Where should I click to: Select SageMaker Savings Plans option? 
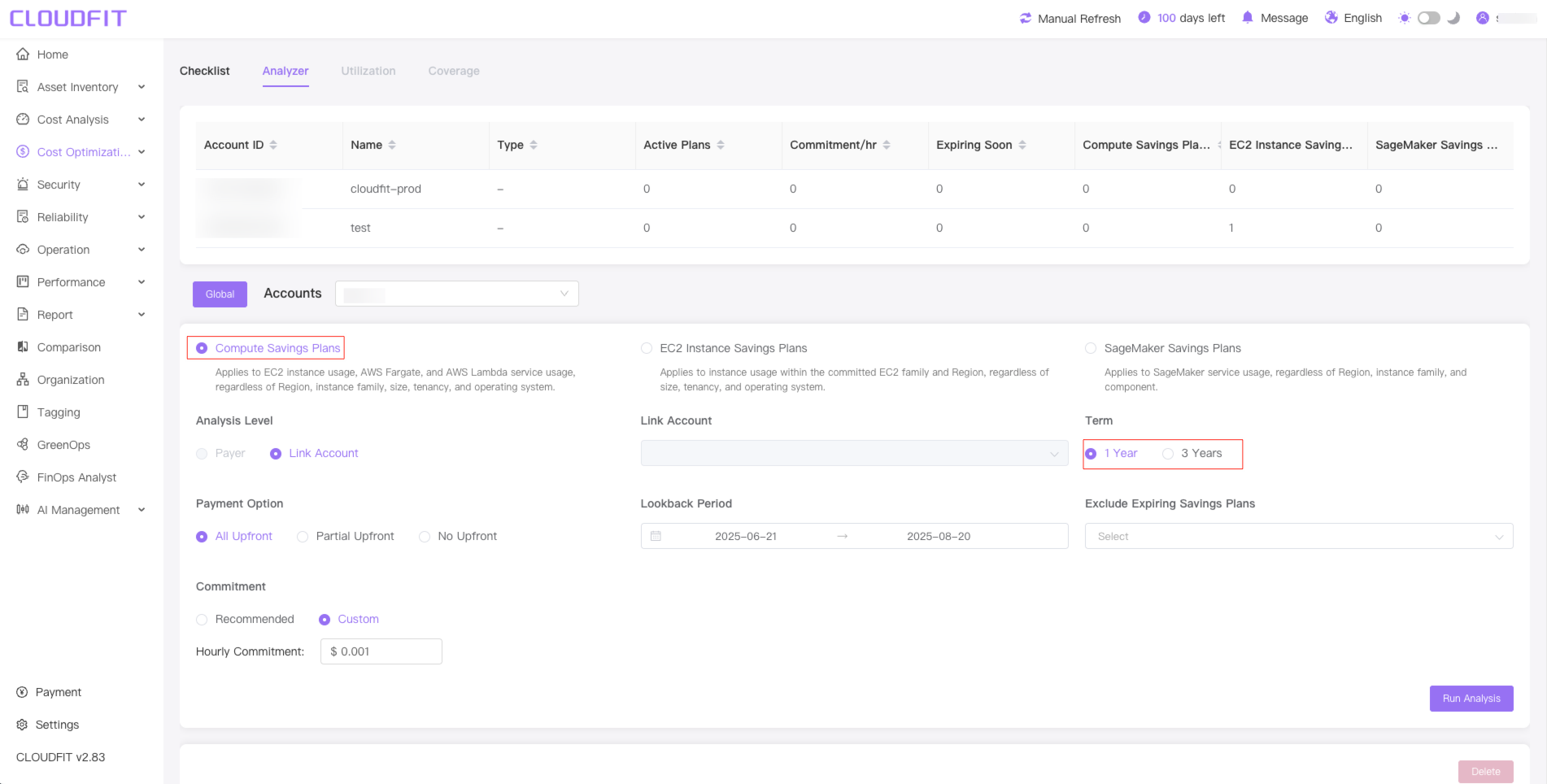(1091, 348)
